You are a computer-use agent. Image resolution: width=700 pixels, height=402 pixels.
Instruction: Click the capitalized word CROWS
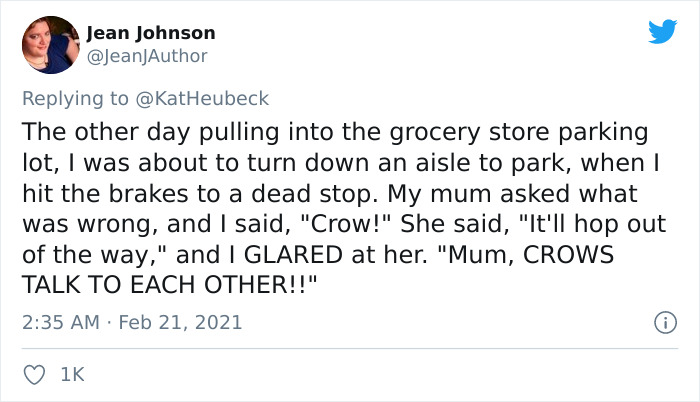click(x=568, y=255)
